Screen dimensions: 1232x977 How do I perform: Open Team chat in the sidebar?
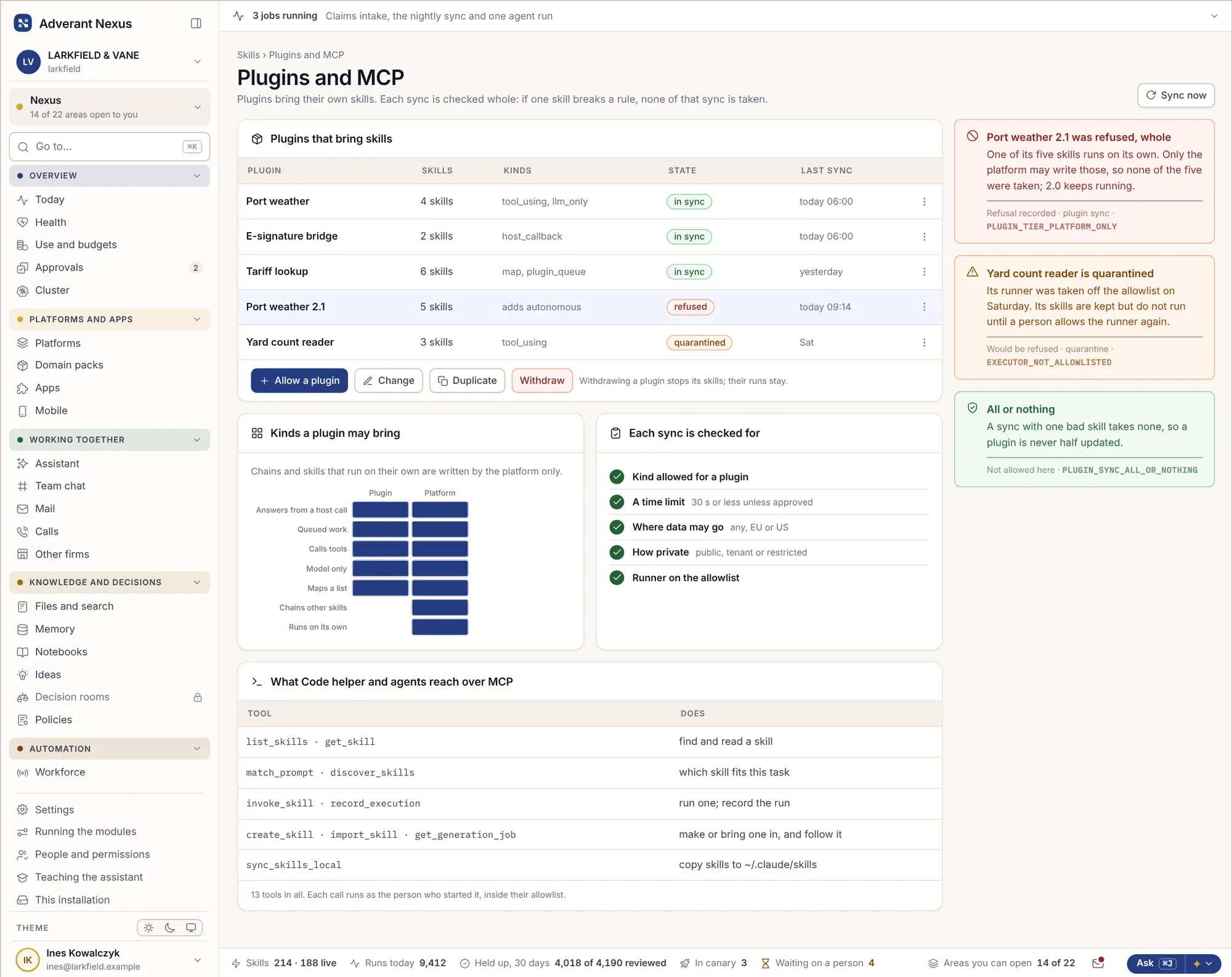110,486
